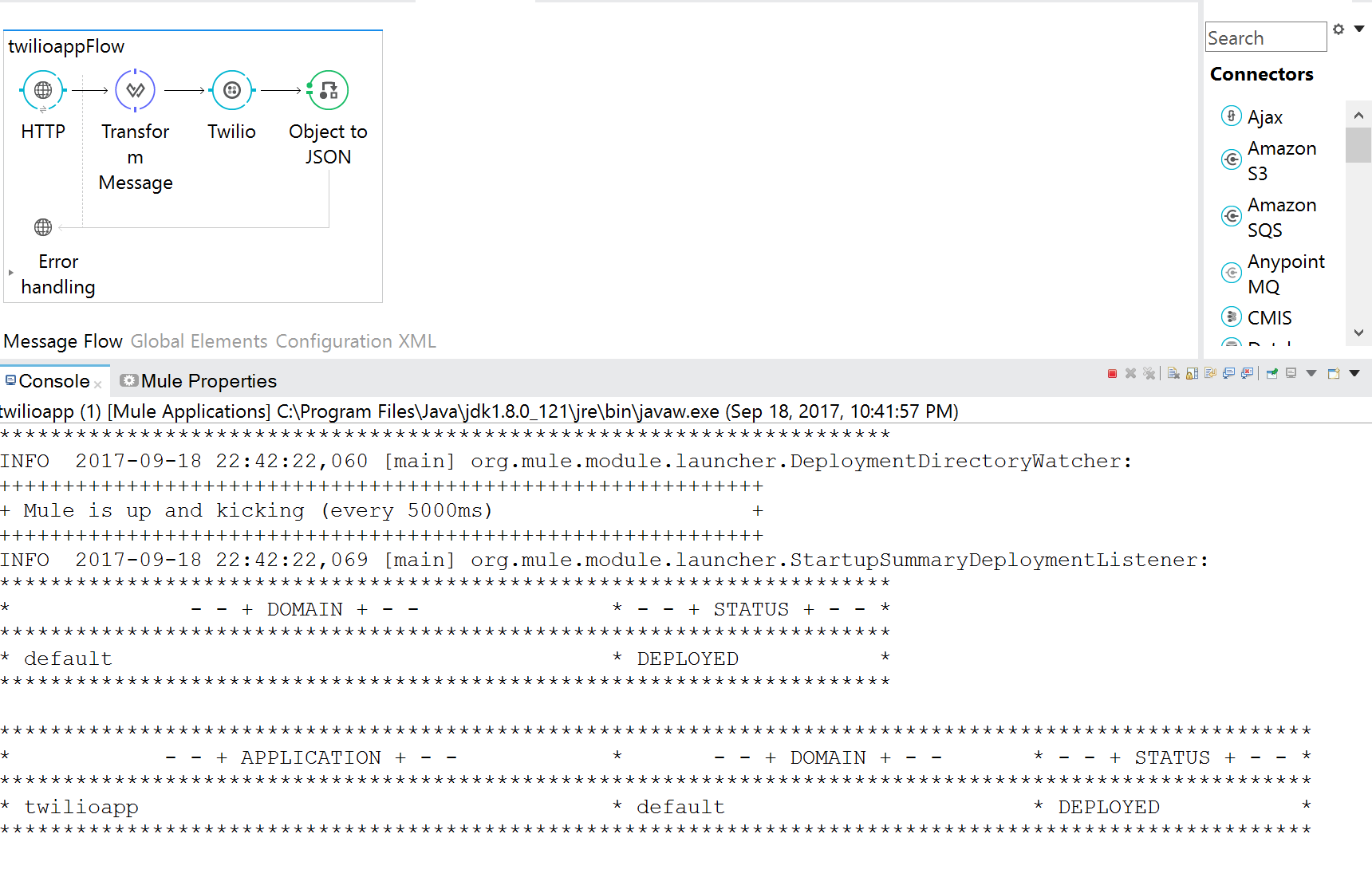Select the CMIS connector icon

[x=1232, y=317]
